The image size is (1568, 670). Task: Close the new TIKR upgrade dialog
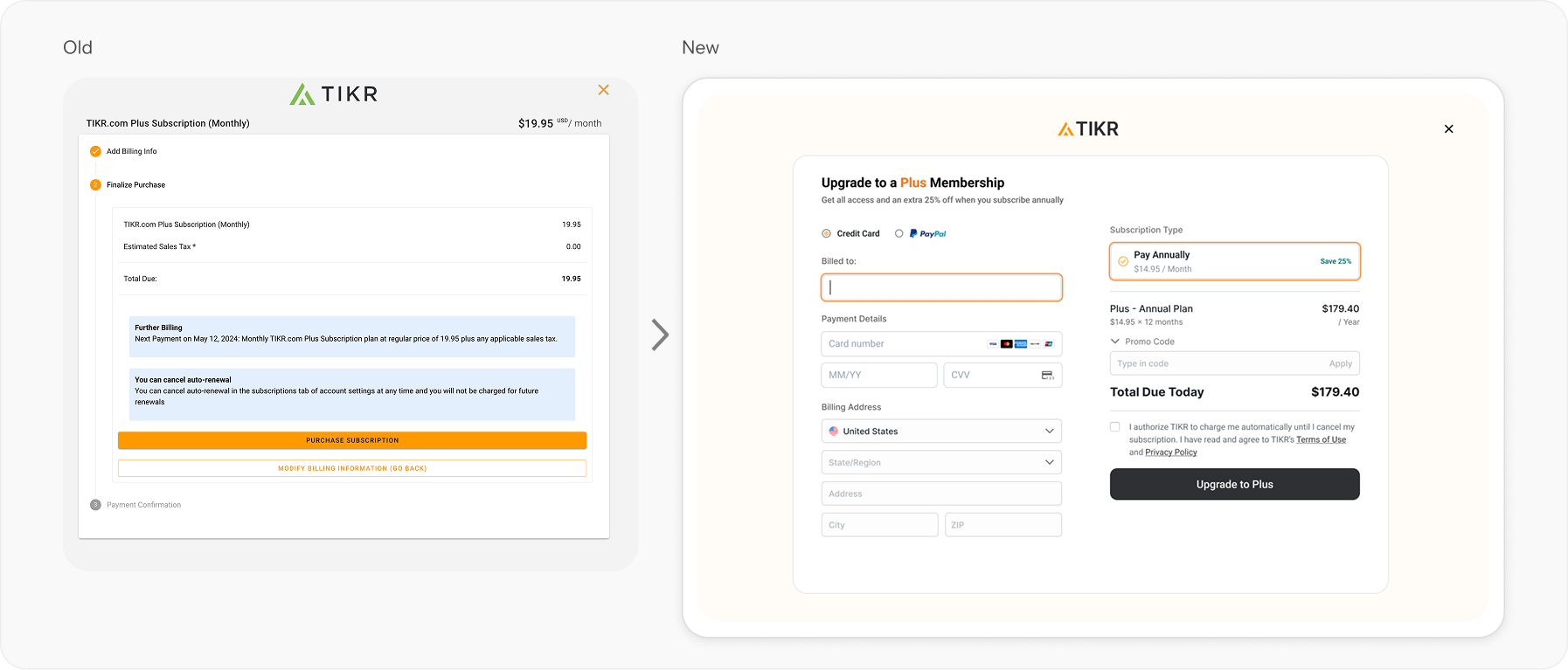1449,129
